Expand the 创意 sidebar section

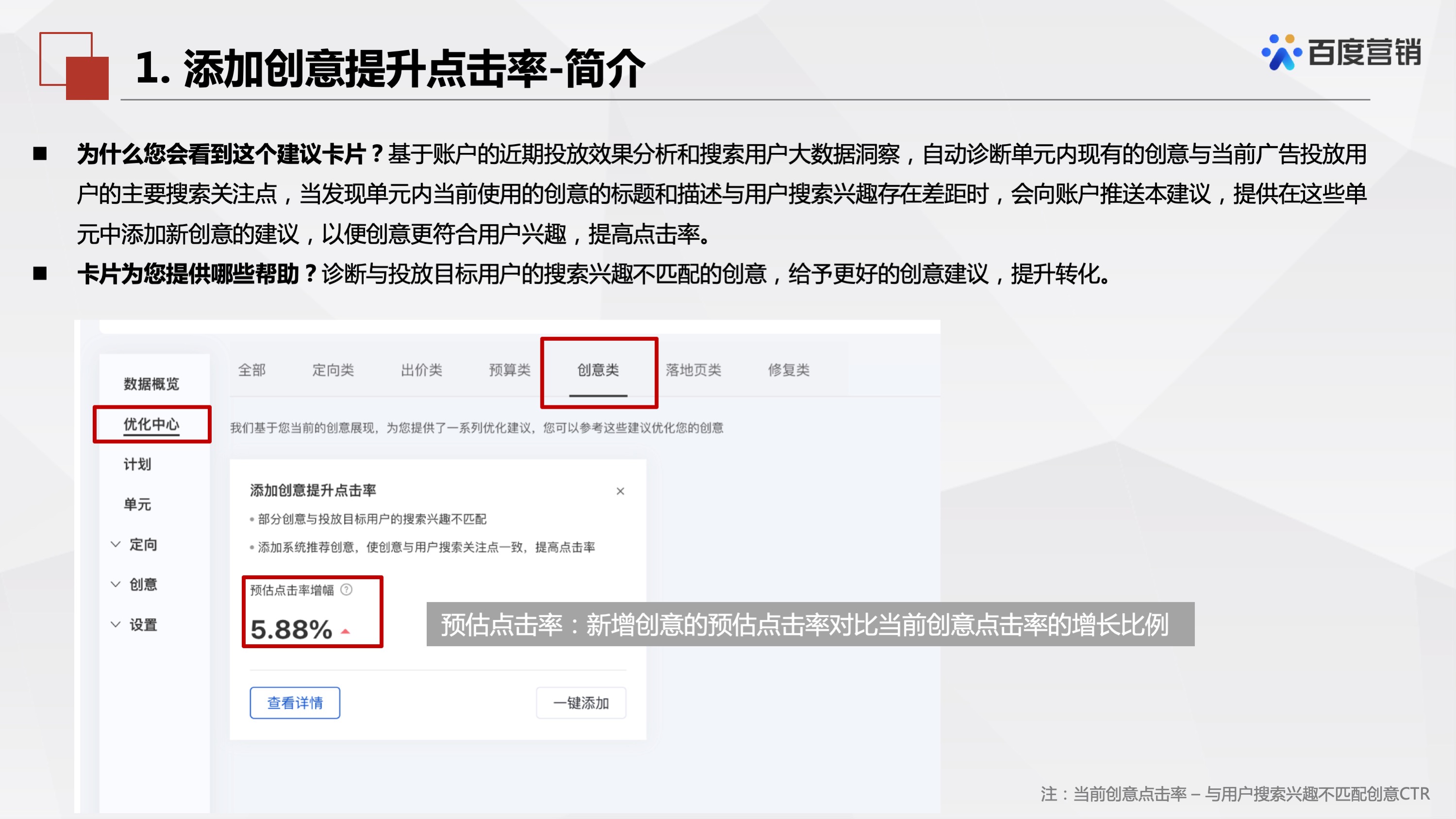point(143,585)
